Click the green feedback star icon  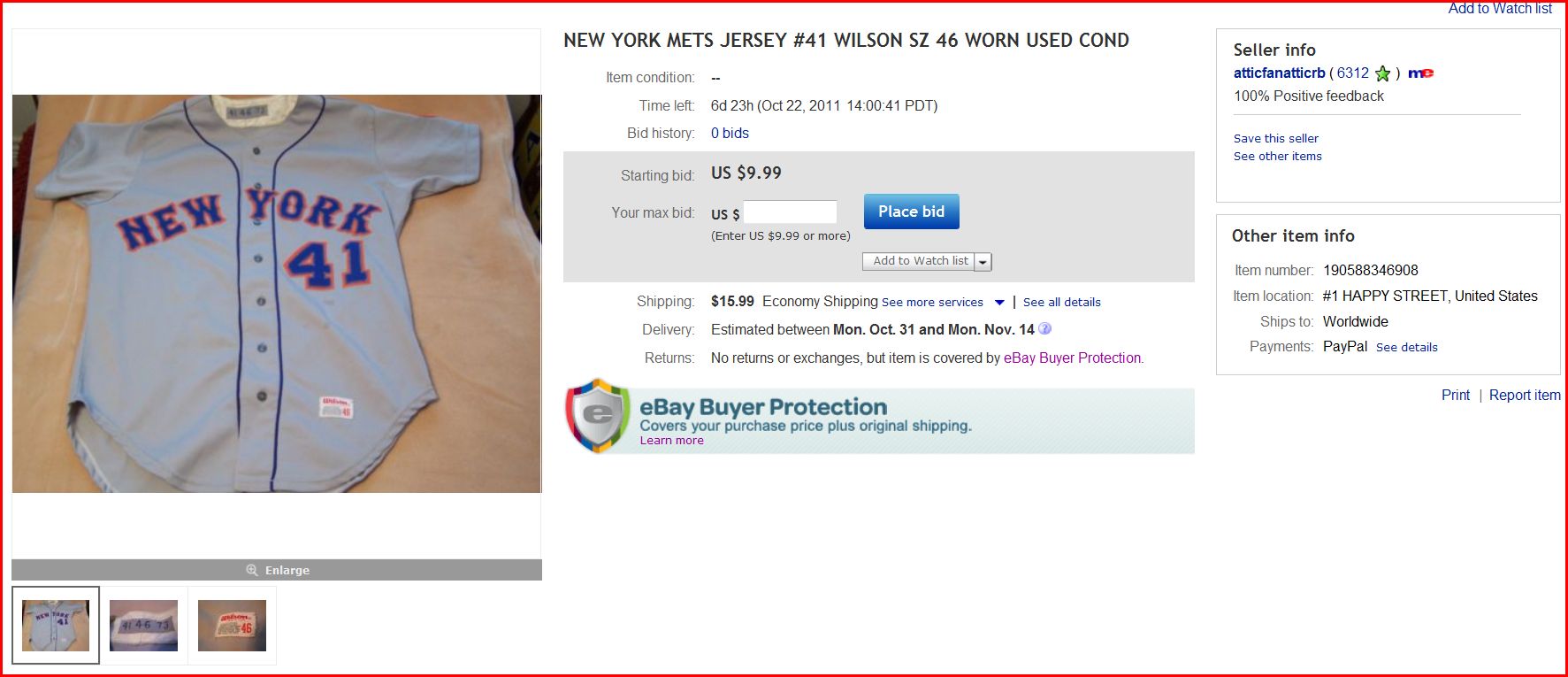(1382, 73)
